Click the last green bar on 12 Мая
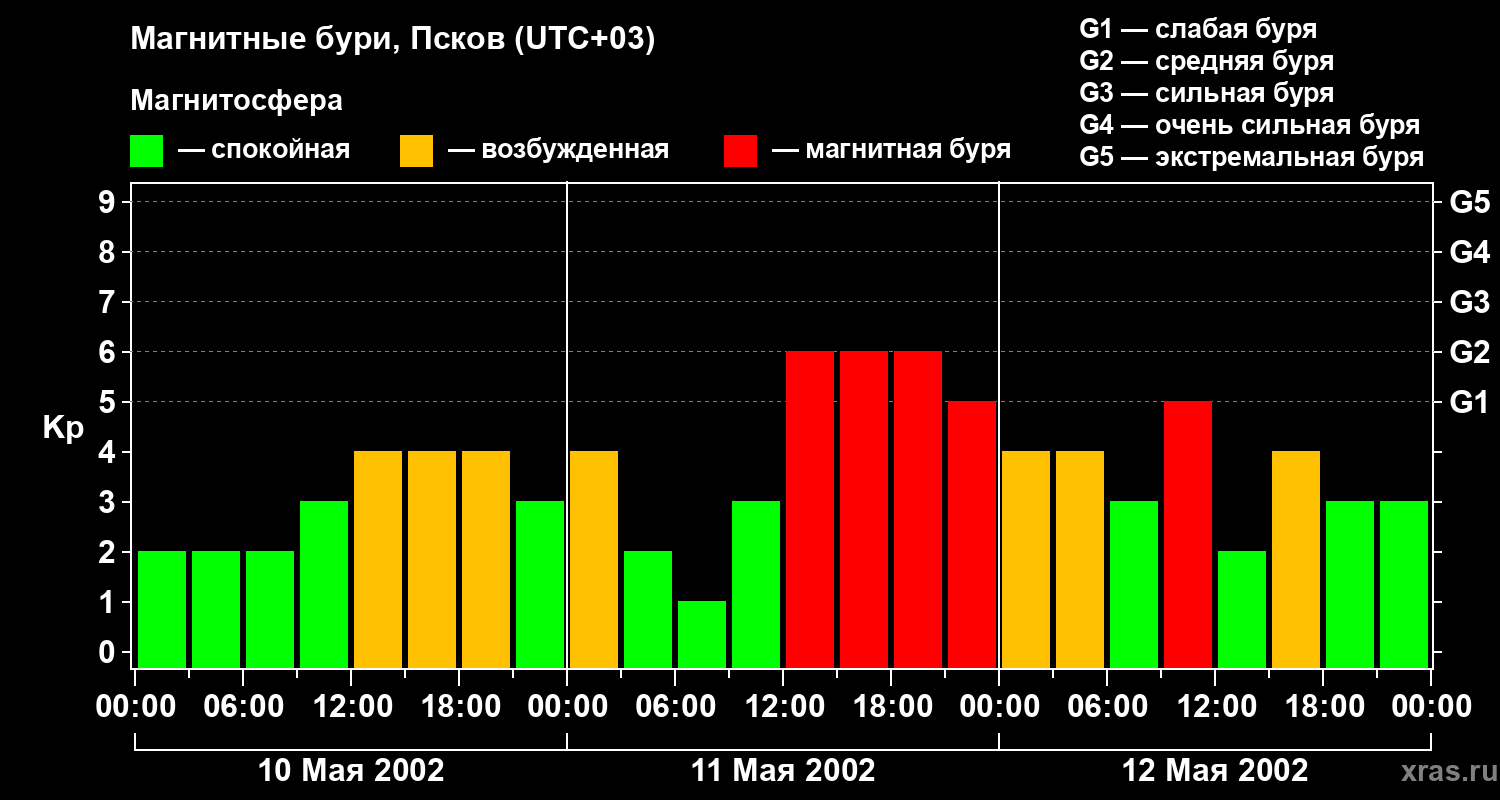The height and width of the screenshot is (800, 1500). (x=1404, y=584)
